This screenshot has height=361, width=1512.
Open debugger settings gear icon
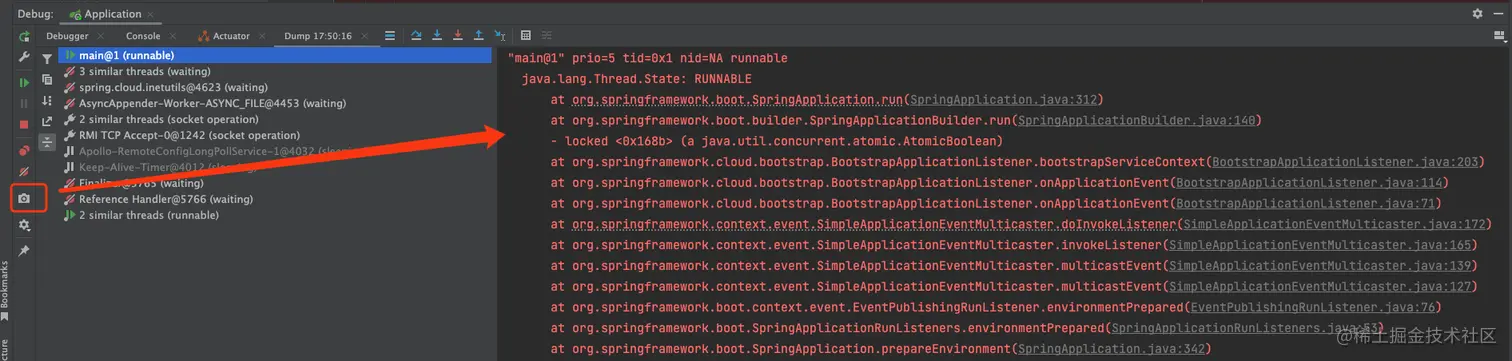pyautogui.click(x=24, y=225)
